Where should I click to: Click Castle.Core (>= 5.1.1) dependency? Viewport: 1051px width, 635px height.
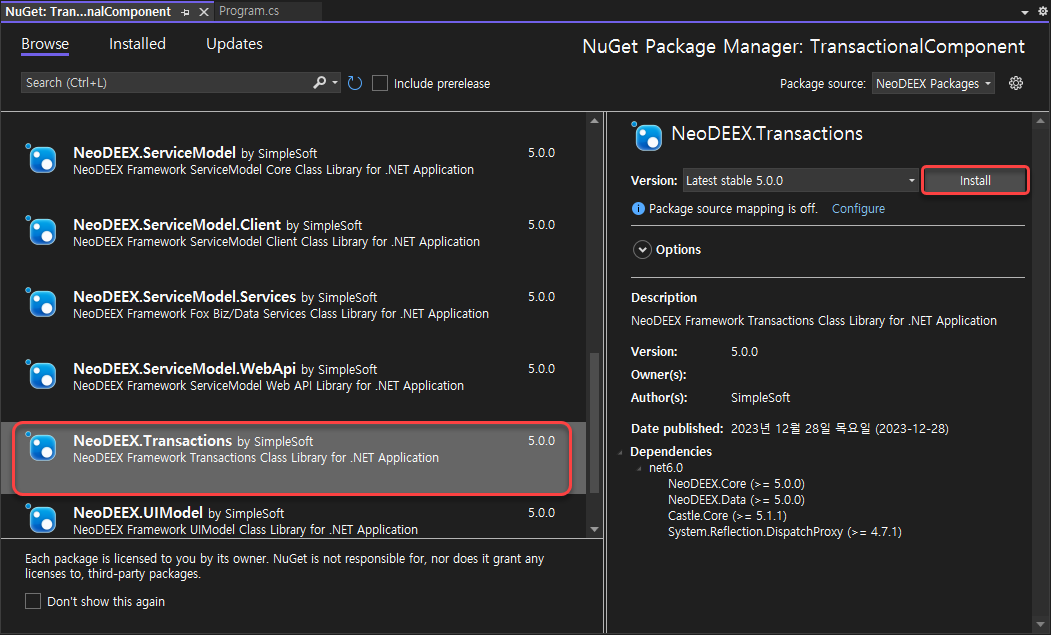point(727,516)
